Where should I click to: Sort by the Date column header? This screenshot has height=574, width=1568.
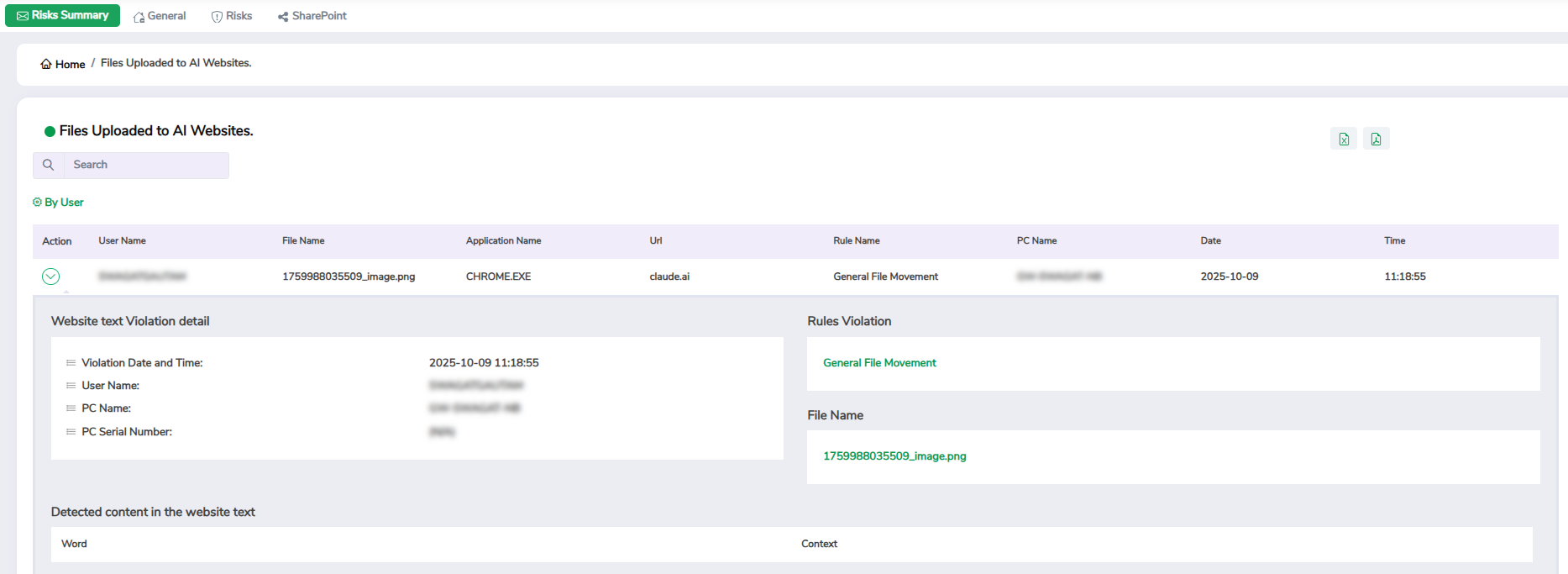[x=1210, y=241]
